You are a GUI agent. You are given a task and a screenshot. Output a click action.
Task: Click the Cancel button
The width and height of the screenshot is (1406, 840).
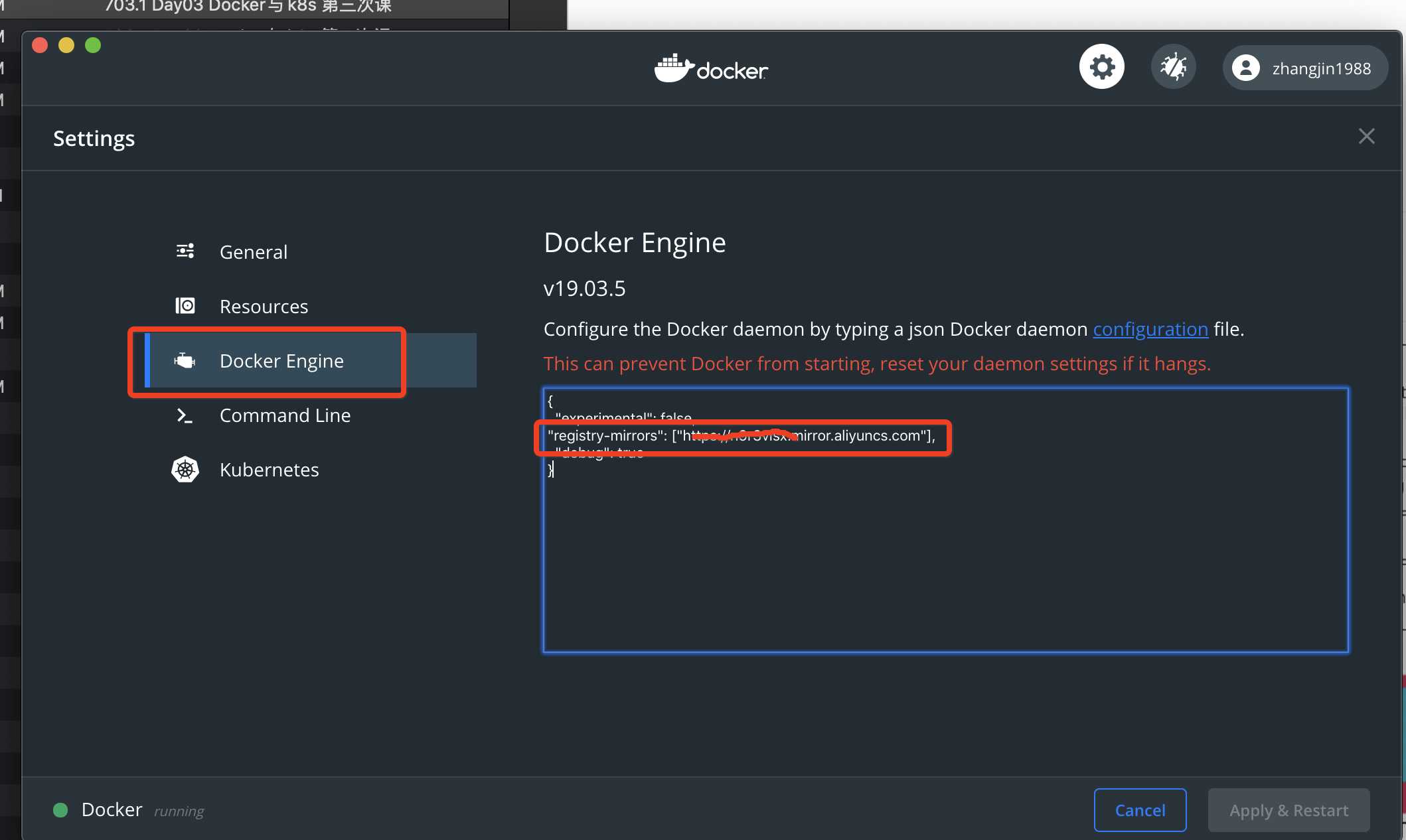pos(1140,810)
